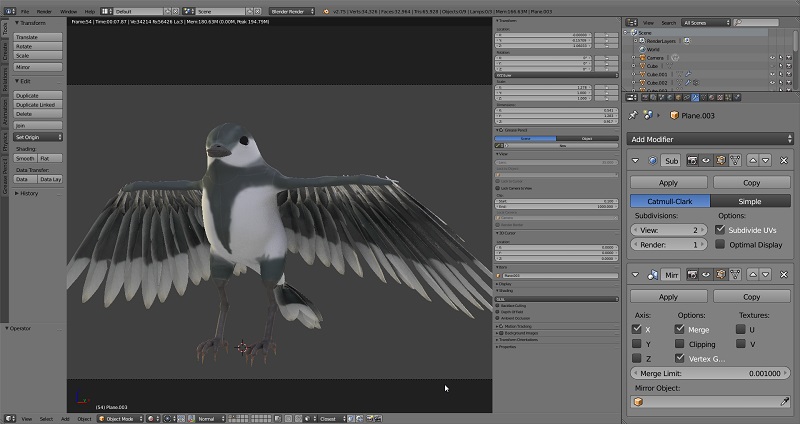
Task: Uncheck the Subdivide UVs checkbox
Action: [x=720, y=230]
